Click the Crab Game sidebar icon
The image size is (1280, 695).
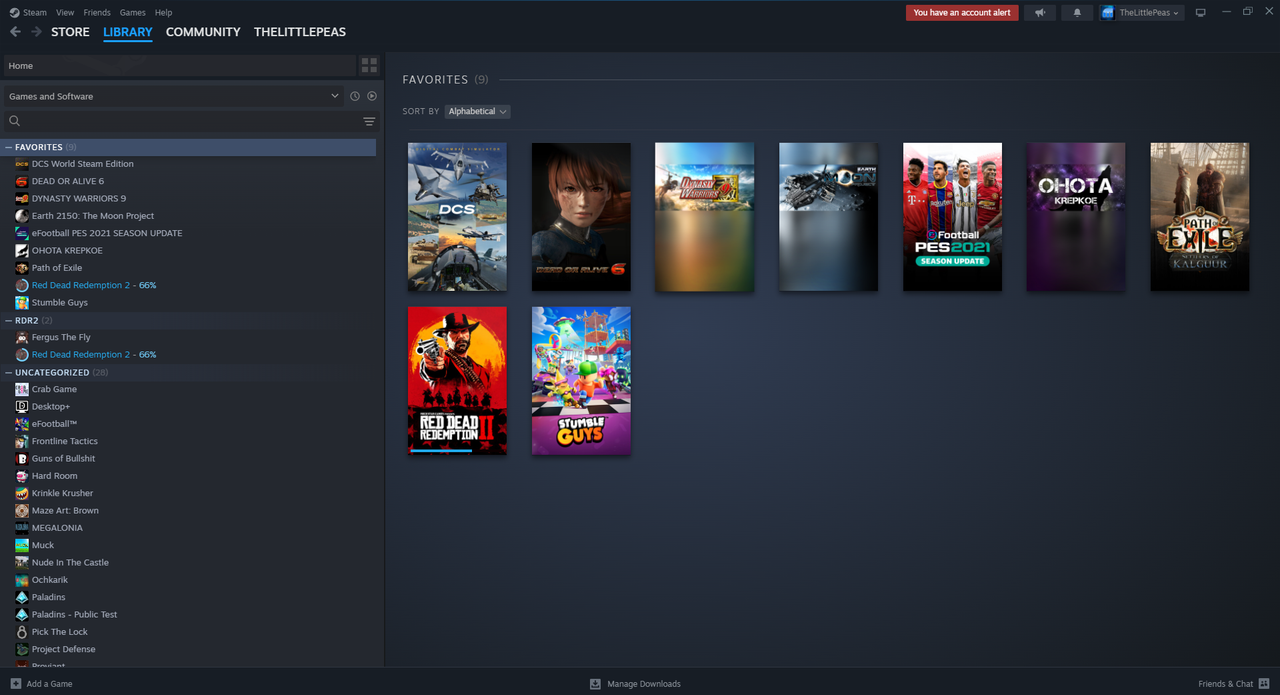(22, 389)
